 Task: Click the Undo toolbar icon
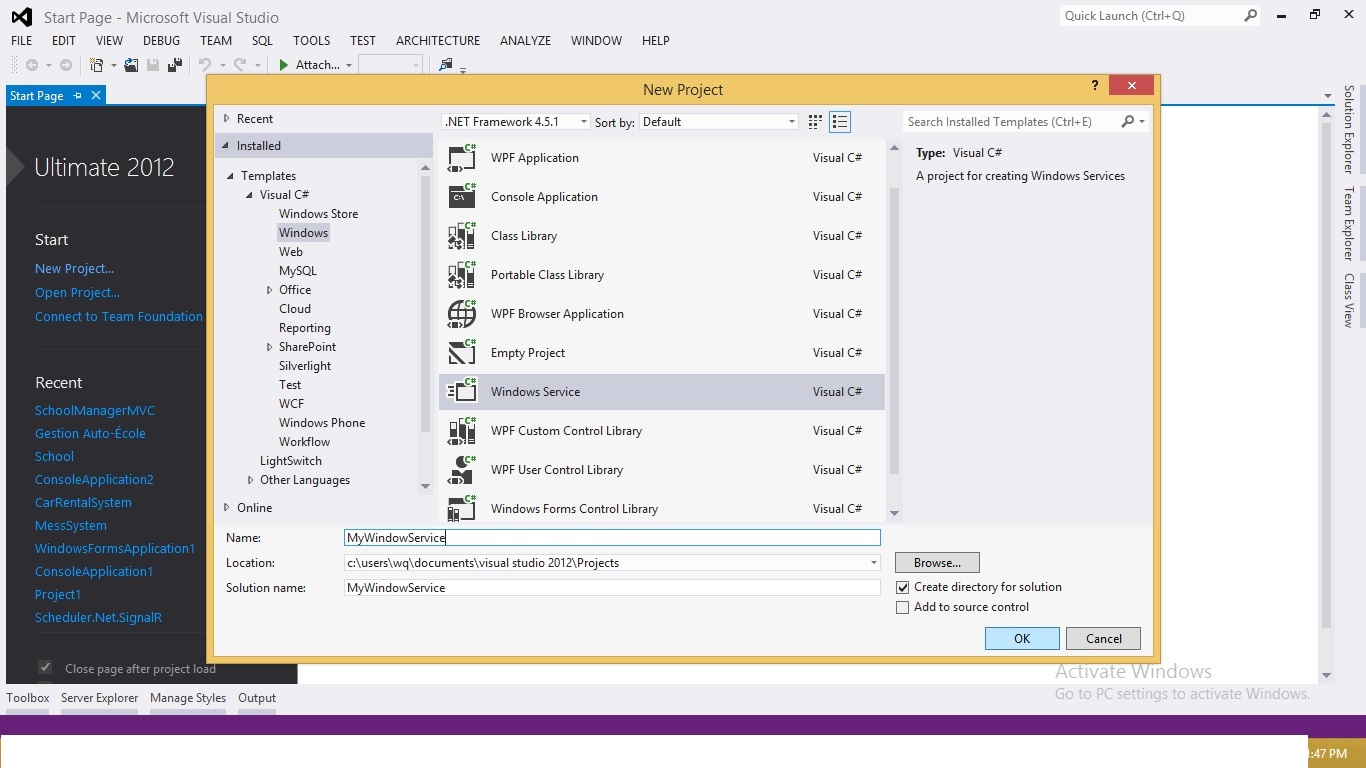[x=205, y=65]
